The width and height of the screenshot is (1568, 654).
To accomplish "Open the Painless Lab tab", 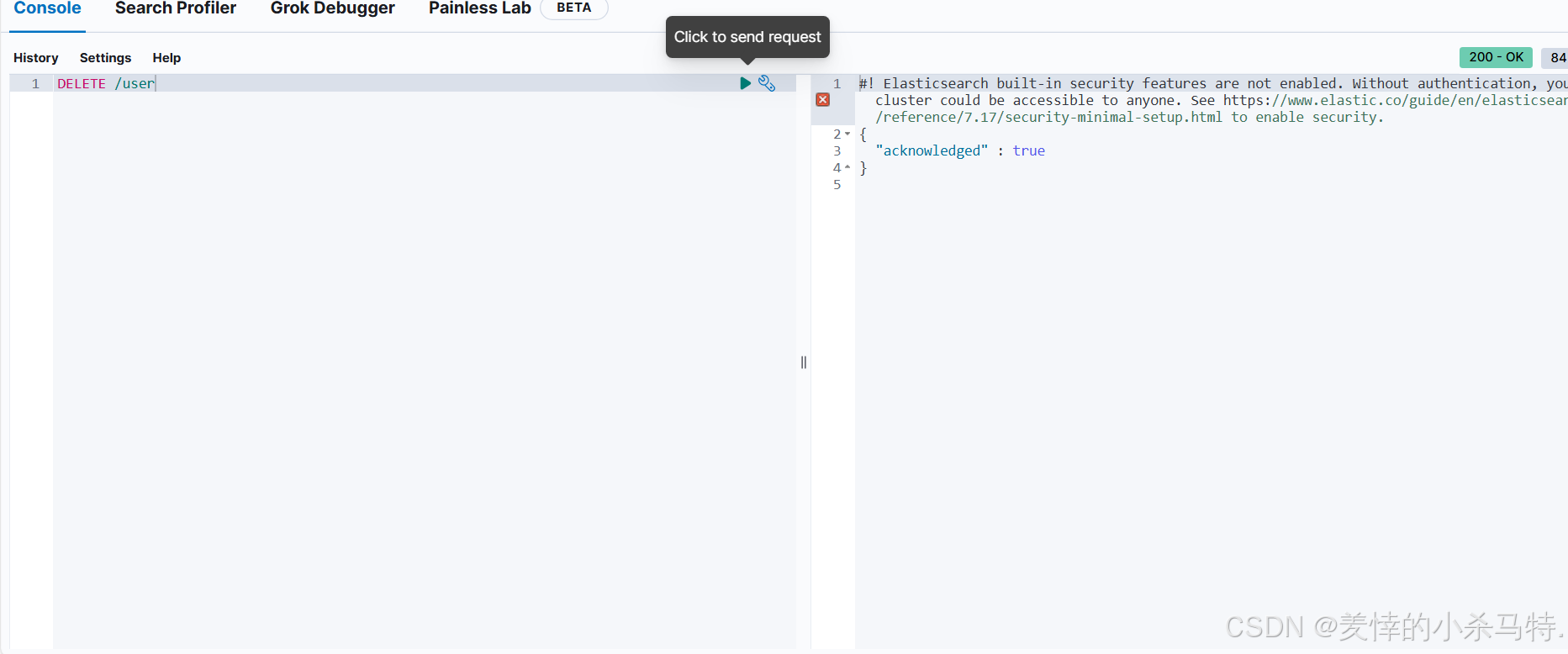I will (480, 8).
